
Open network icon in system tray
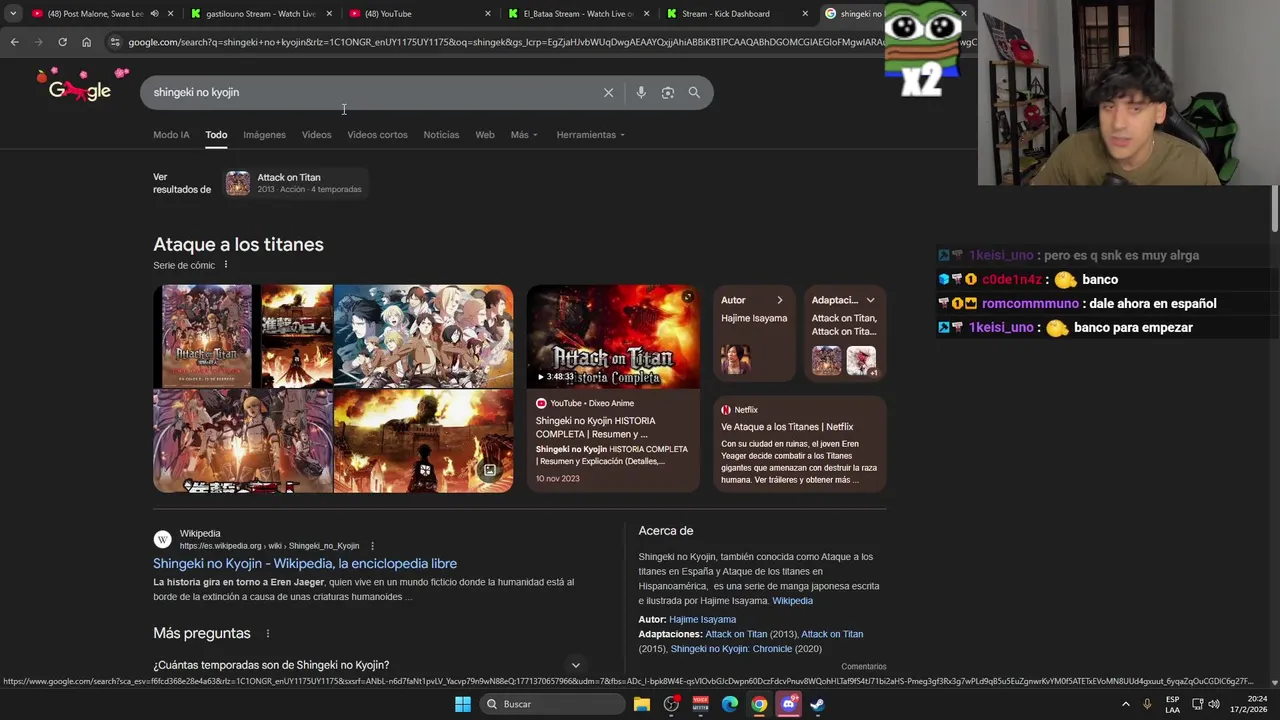coord(1197,704)
